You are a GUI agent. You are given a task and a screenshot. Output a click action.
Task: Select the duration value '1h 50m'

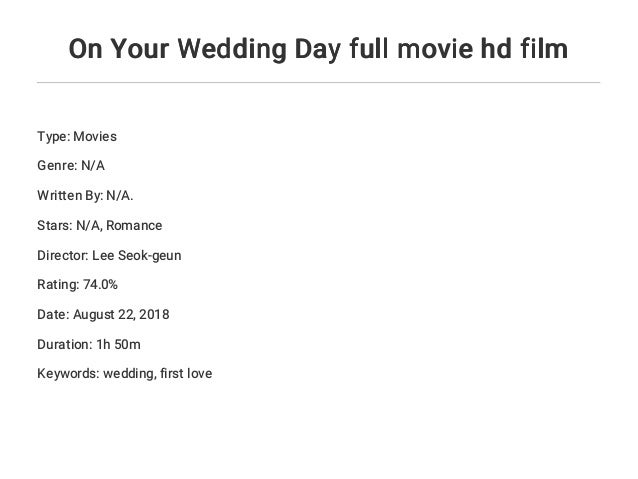[x=119, y=345]
